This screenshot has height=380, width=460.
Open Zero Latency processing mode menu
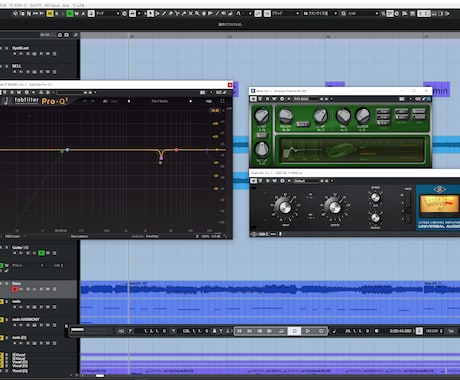click(x=79, y=236)
